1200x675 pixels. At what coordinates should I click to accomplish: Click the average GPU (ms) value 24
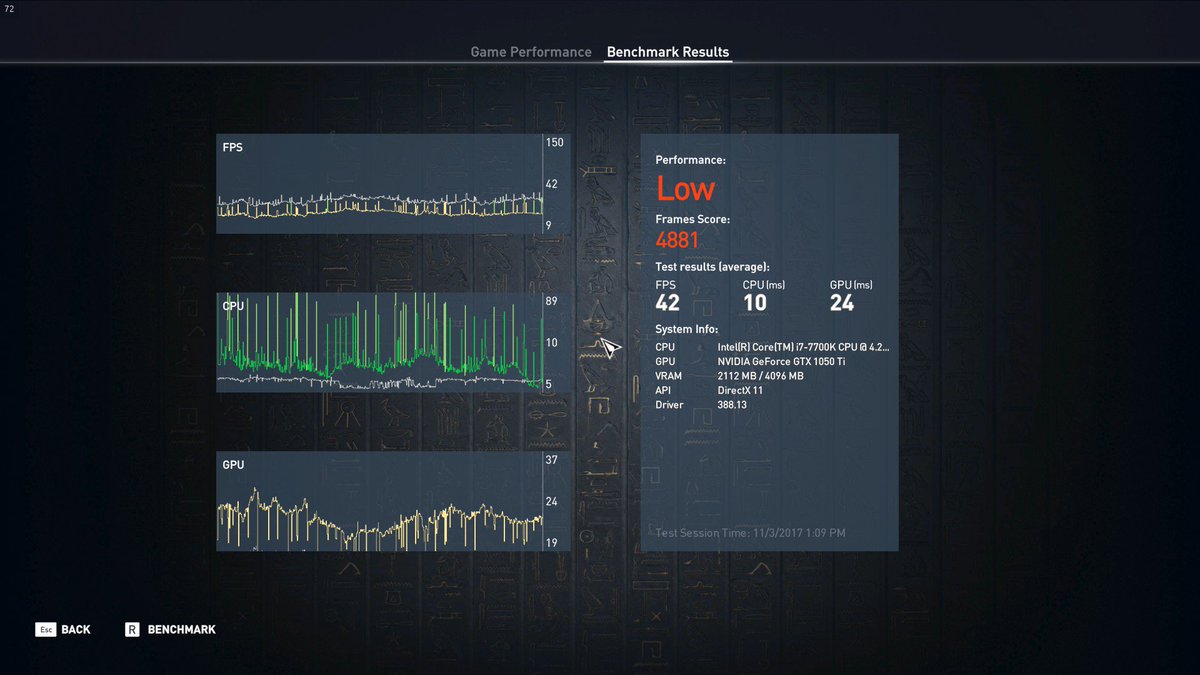[x=842, y=303]
